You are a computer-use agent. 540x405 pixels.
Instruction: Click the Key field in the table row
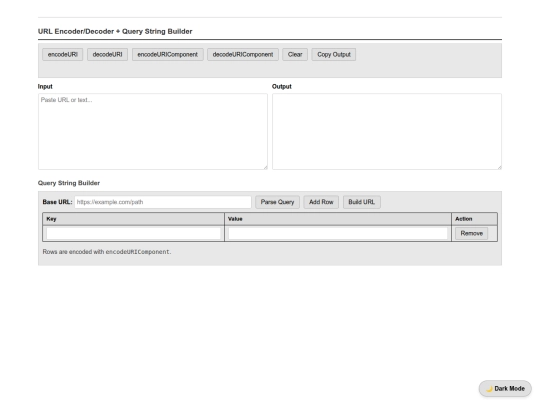134,233
